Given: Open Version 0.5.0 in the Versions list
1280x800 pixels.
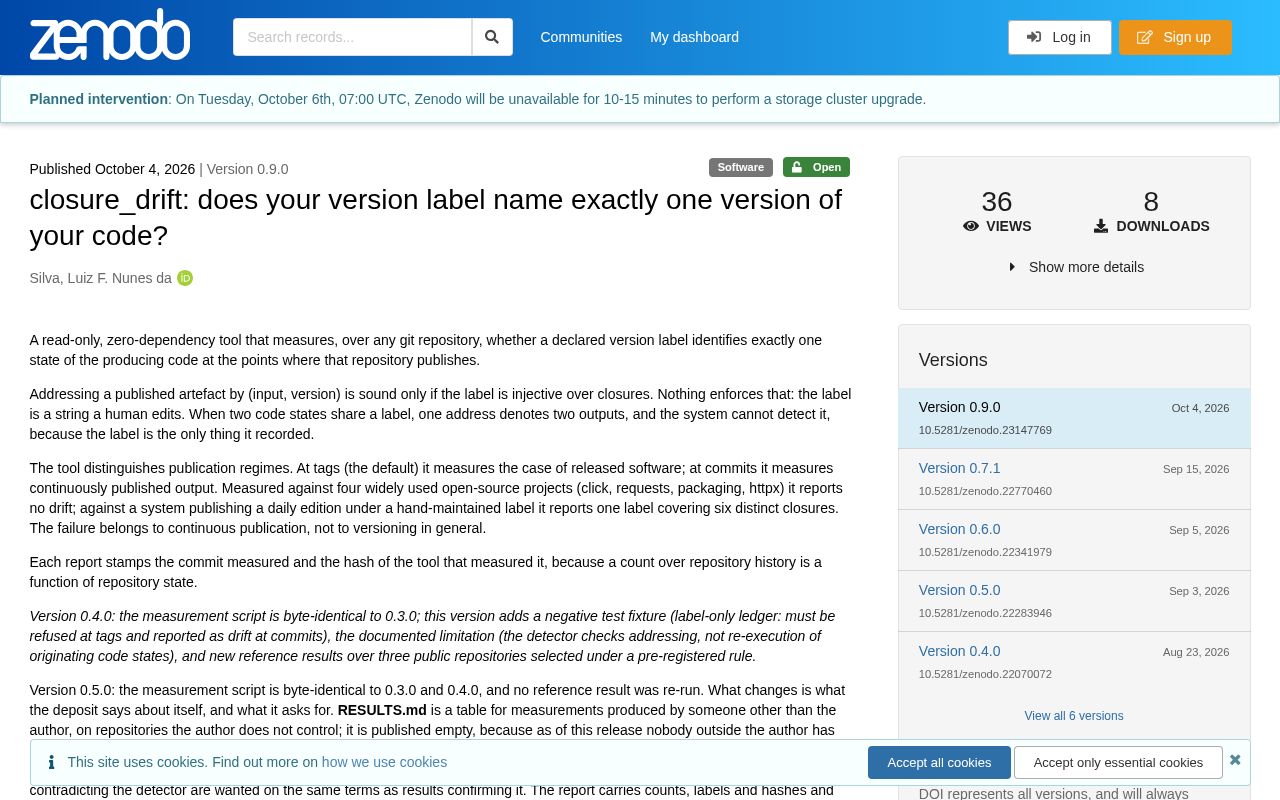Looking at the screenshot, I should [959, 590].
